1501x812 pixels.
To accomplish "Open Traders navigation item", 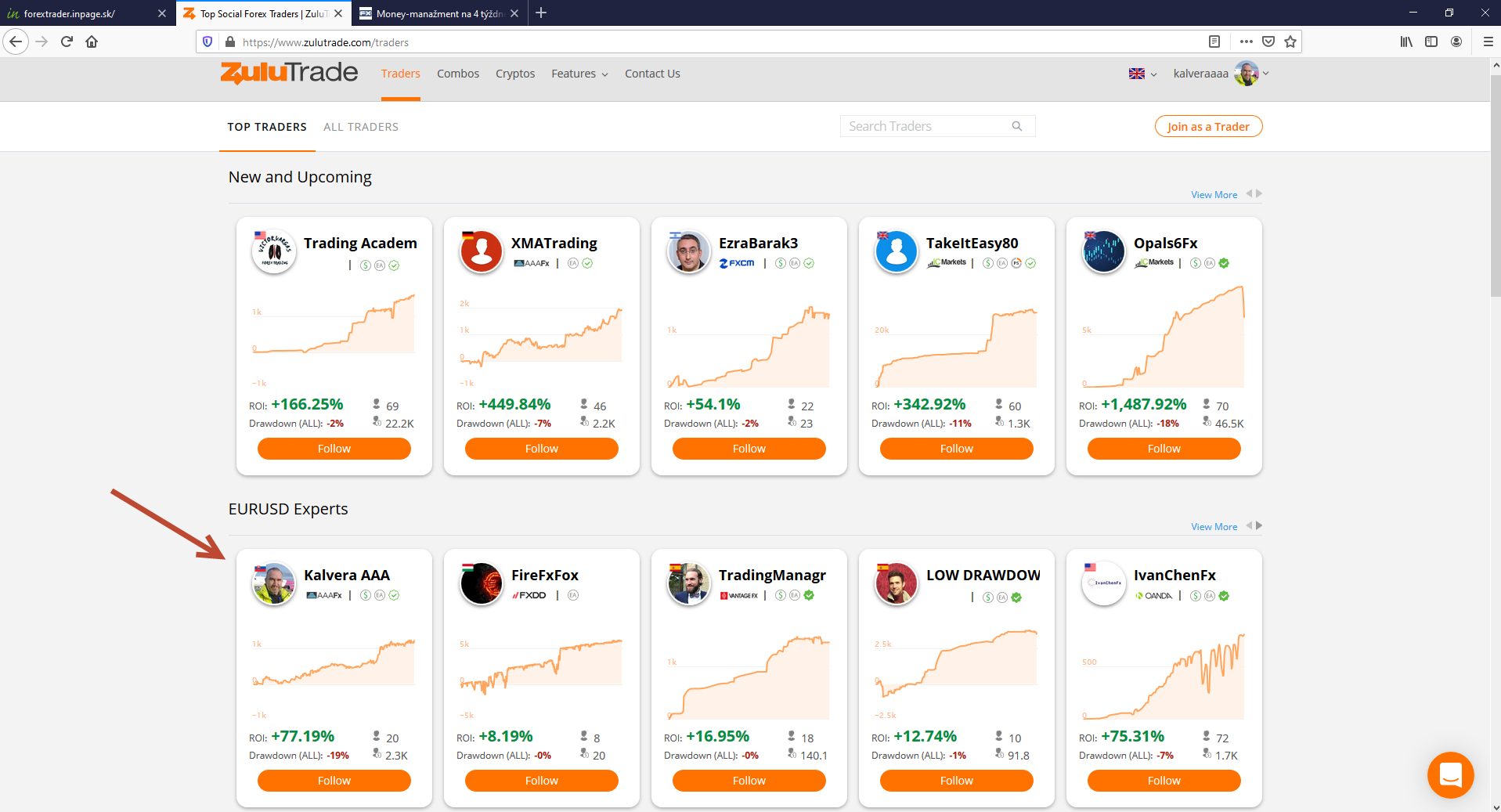I will (400, 74).
